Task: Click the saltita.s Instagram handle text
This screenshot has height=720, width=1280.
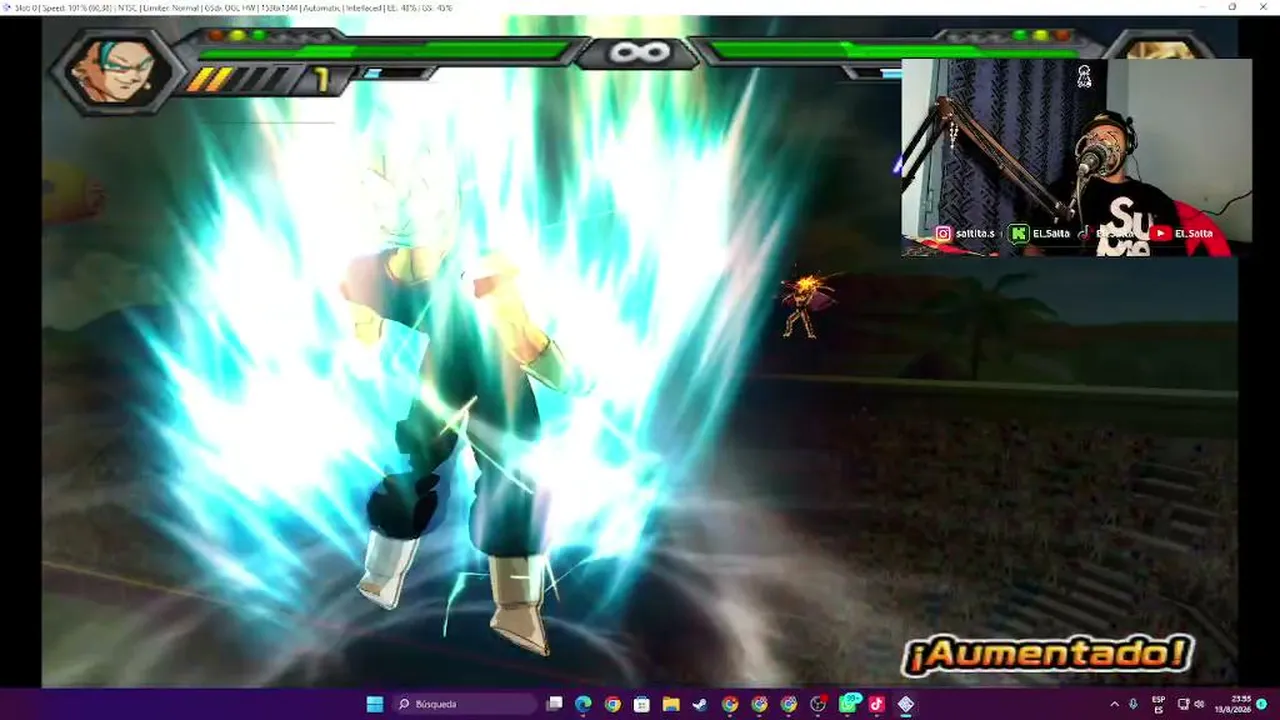Action: (x=976, y=233)
